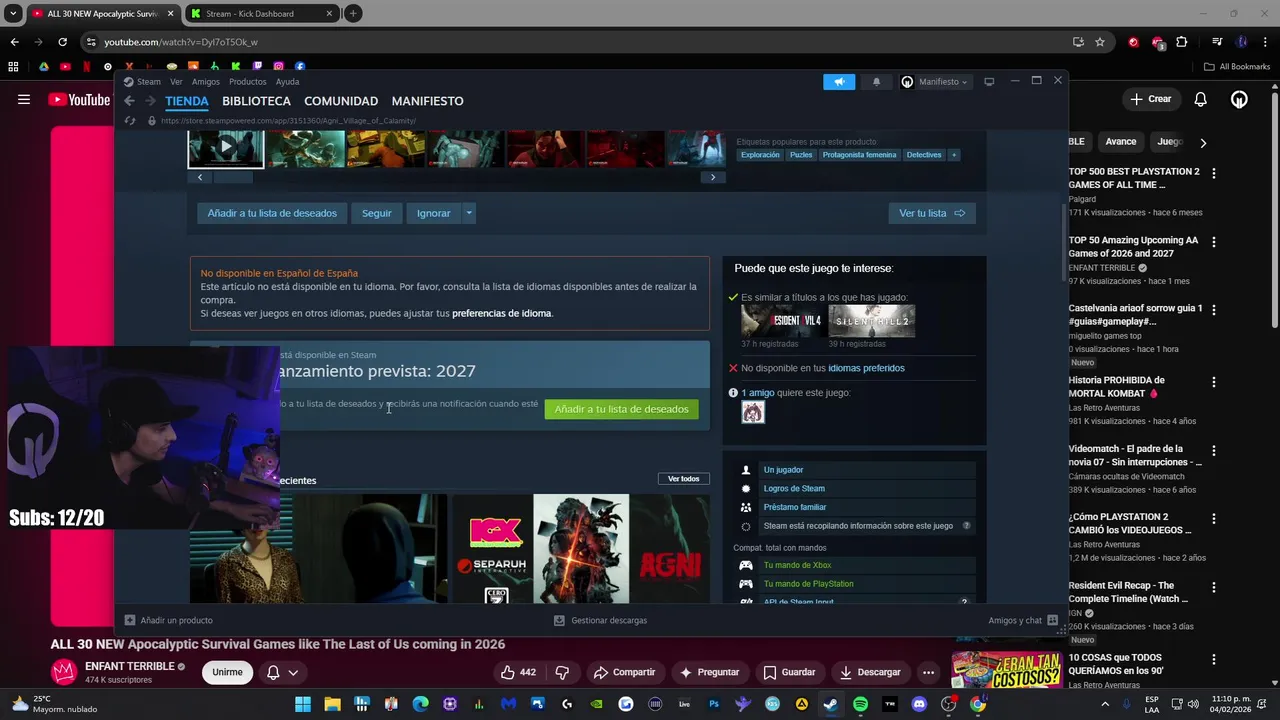Open preferencias de idioma link
The height and width of the screenshot is (720, 1280).
click(x=502, y=313)
